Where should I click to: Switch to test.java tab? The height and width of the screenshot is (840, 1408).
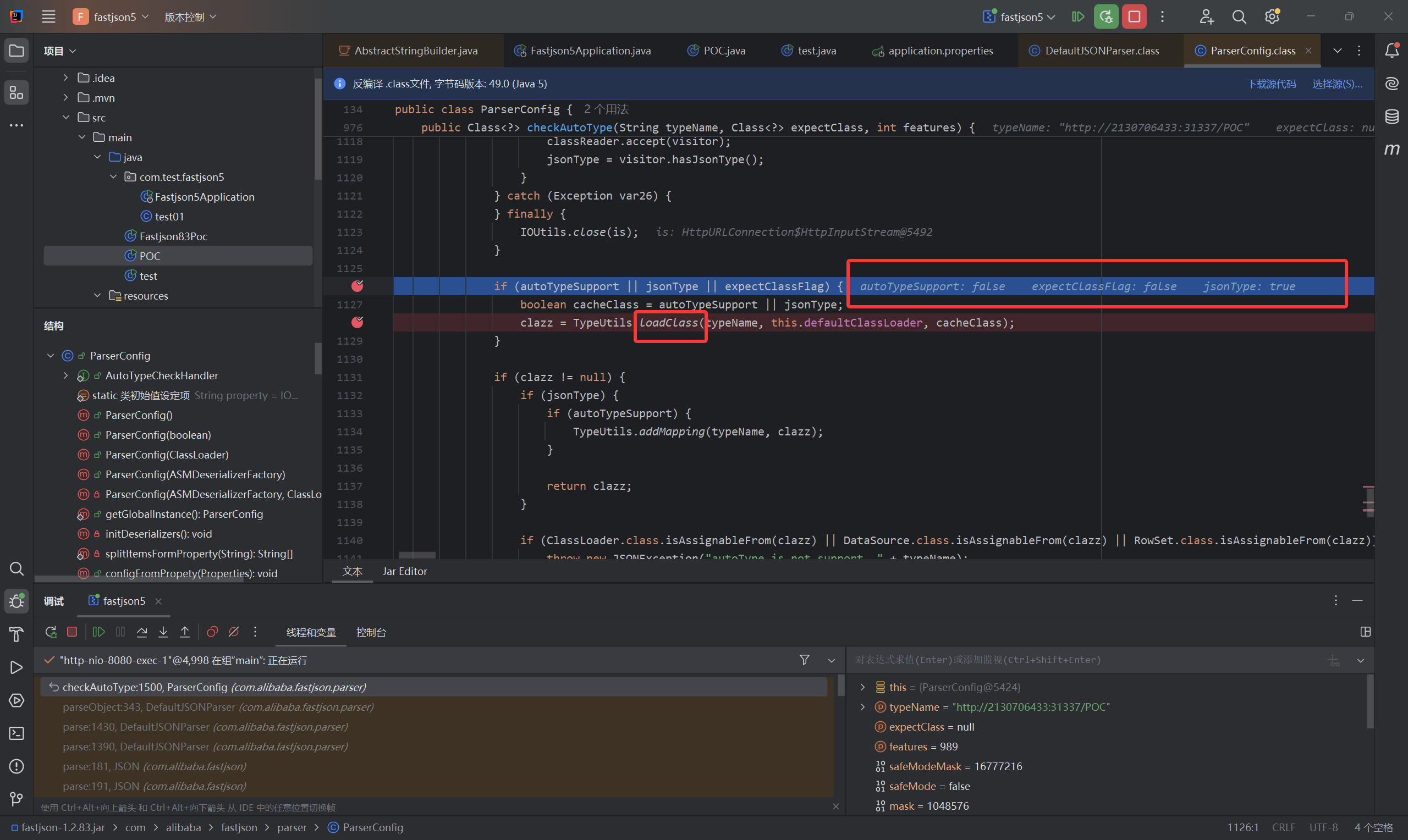[x=809, y=51]
